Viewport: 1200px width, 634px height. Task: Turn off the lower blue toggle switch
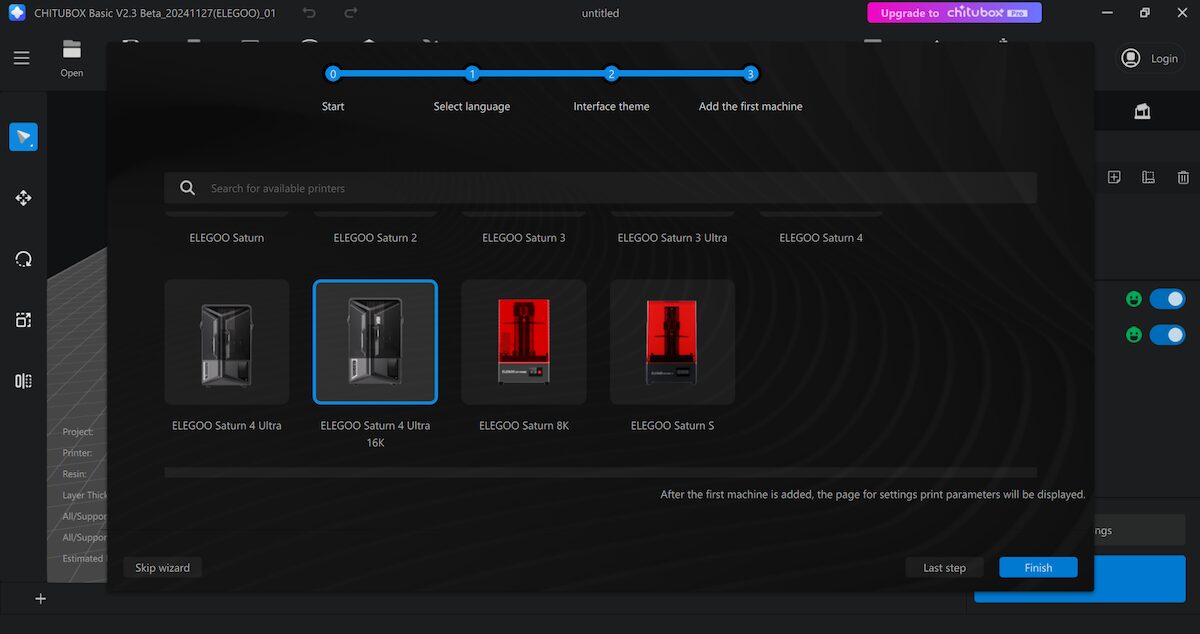point(1167,334)
